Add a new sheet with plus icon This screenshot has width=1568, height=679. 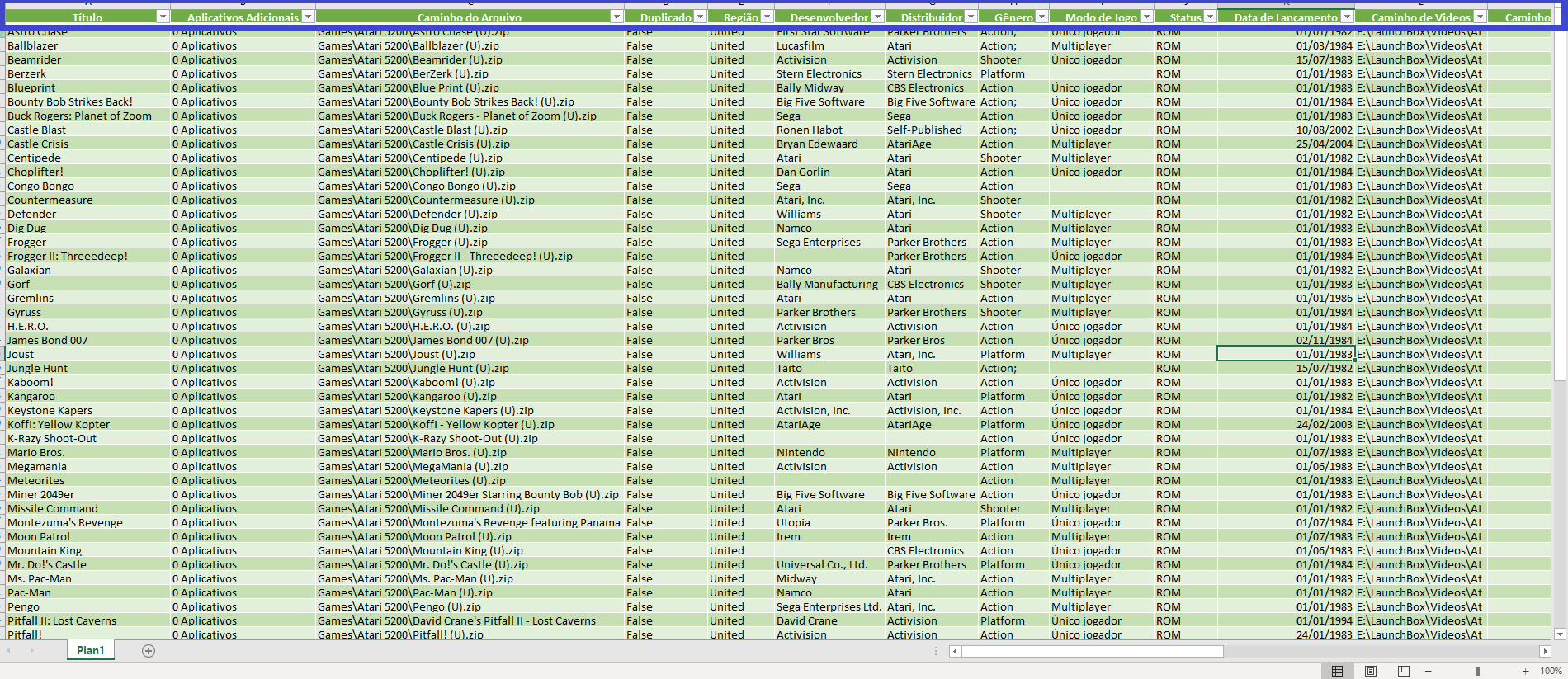[149, 651]
